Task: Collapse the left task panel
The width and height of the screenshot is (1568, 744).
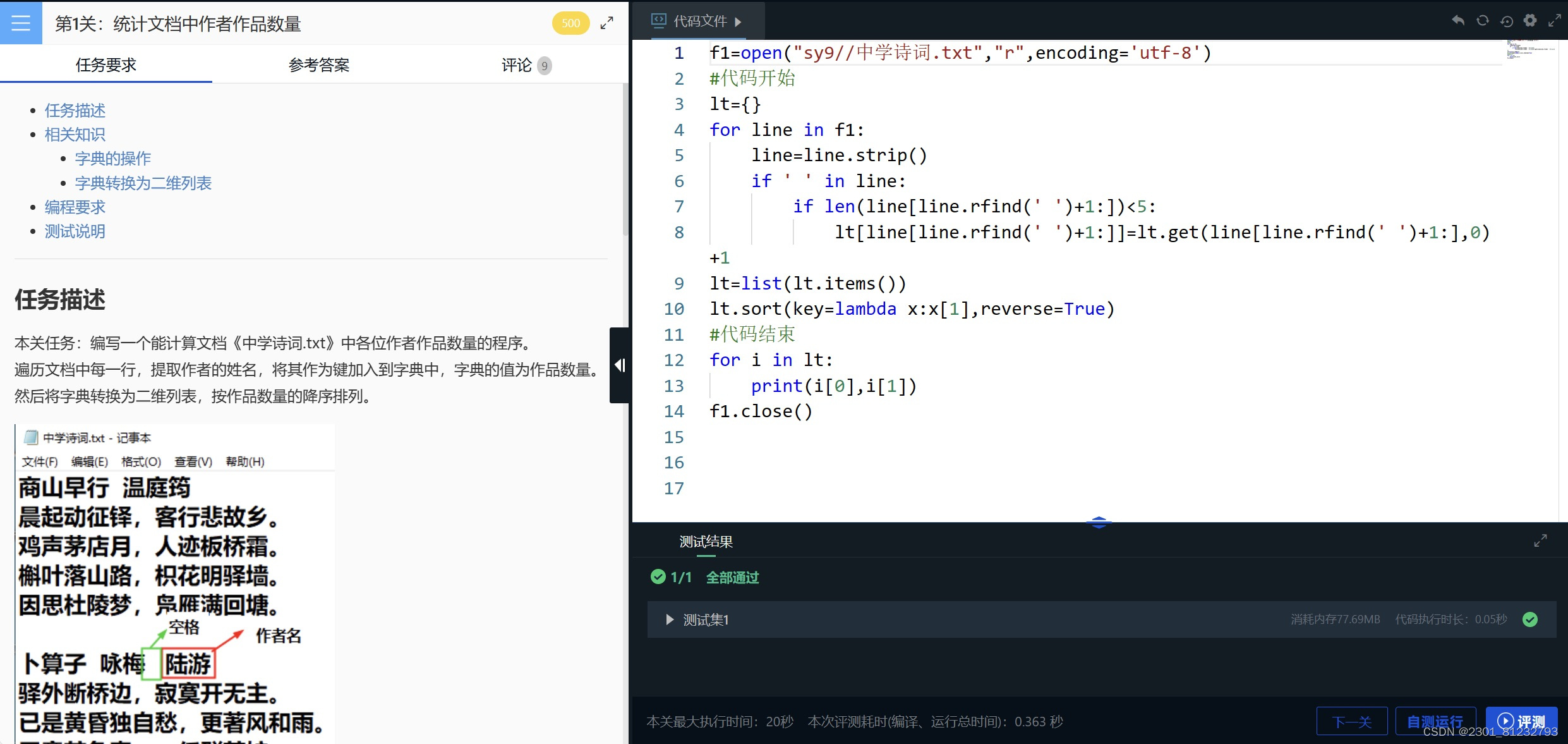Action: 620,365
